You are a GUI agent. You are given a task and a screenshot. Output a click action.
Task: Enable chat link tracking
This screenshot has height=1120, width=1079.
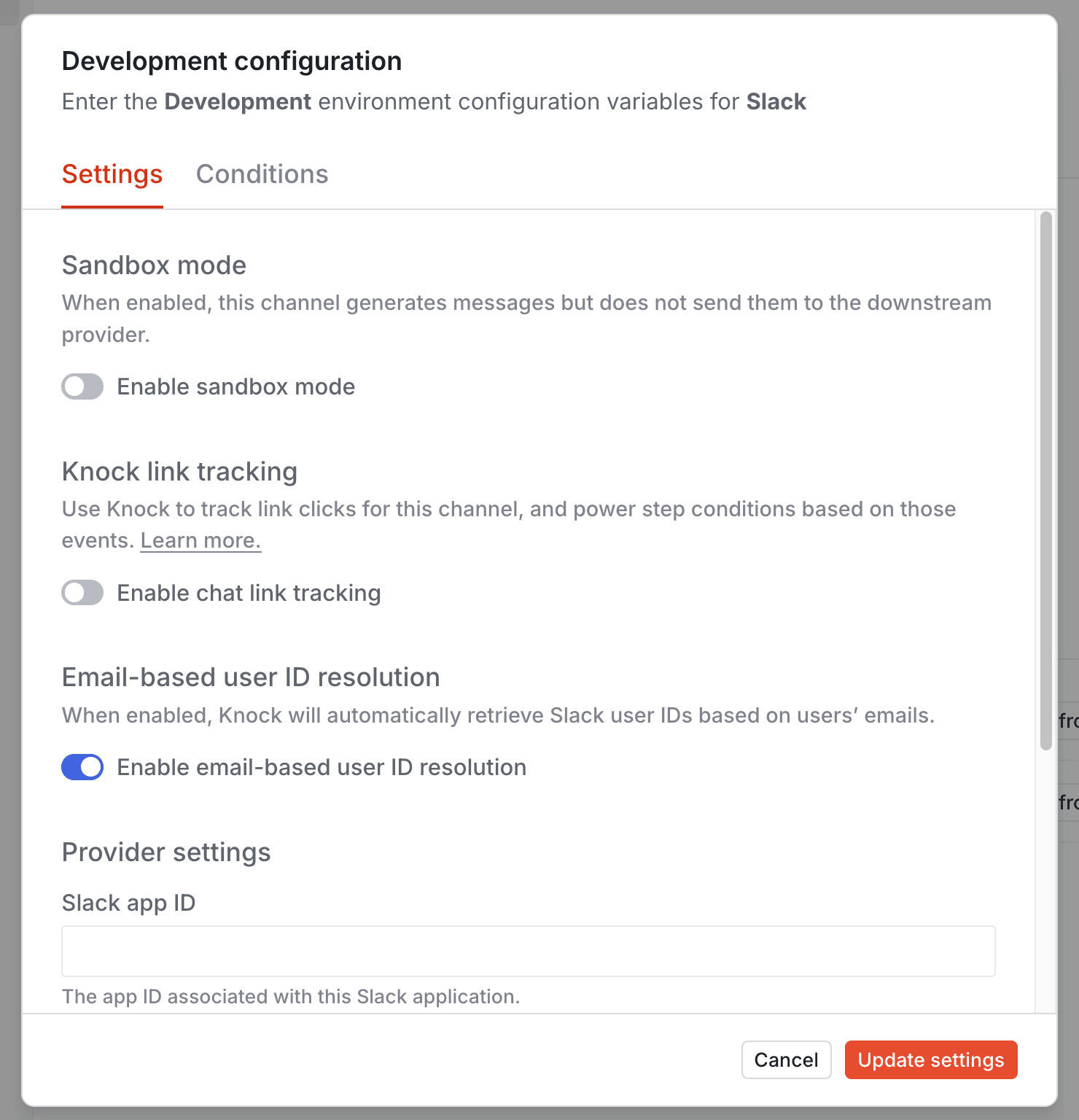82,593
